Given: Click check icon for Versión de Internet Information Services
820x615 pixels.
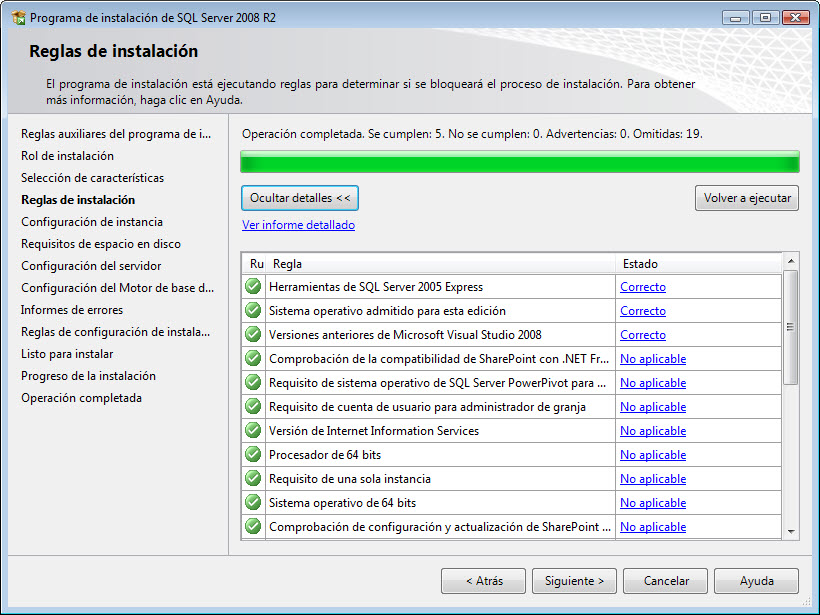Looking at the screenshot, I should point(253,431).
